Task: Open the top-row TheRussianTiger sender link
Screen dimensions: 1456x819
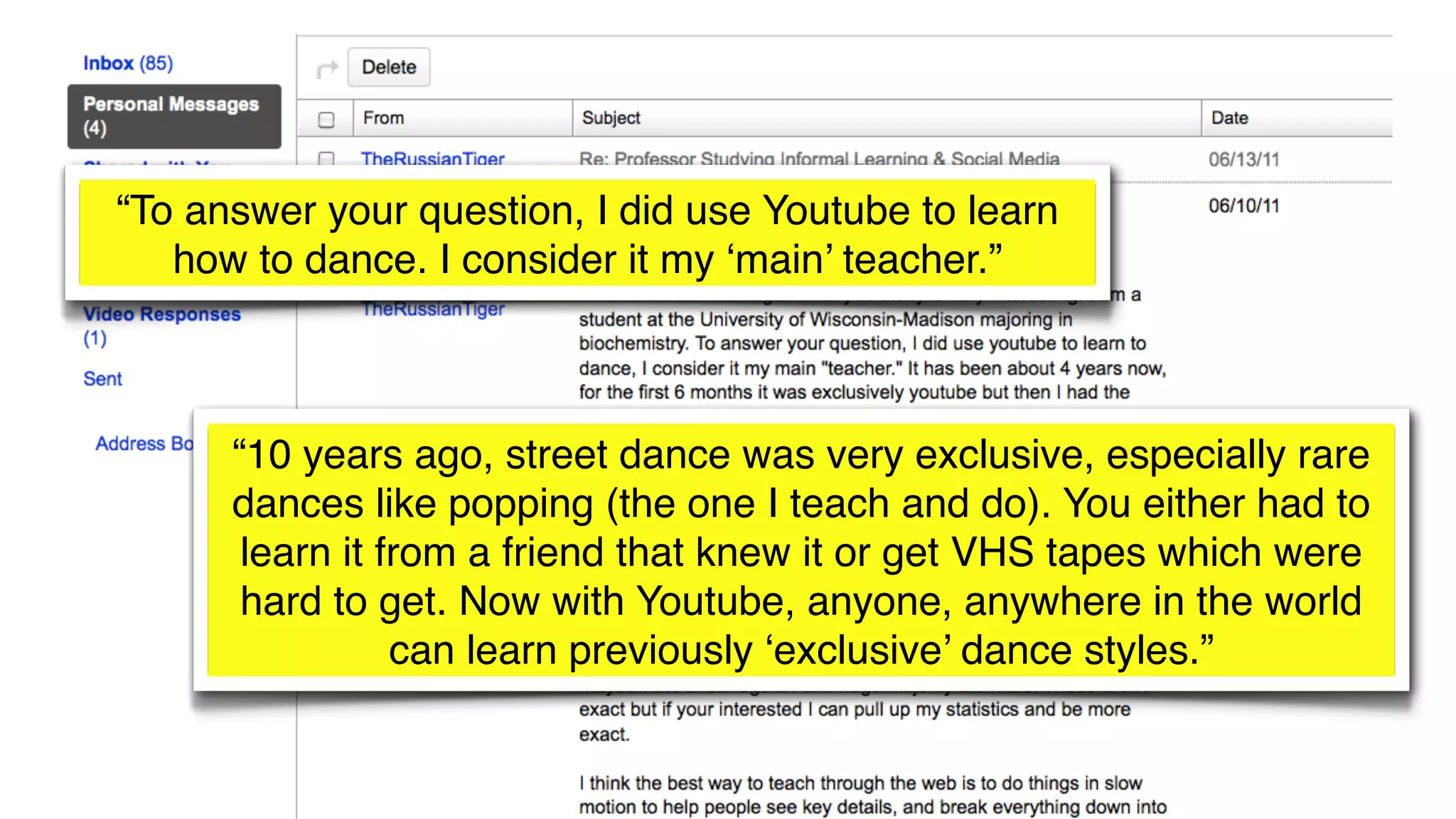Action: pyautogui.click(x=432, y=158)
